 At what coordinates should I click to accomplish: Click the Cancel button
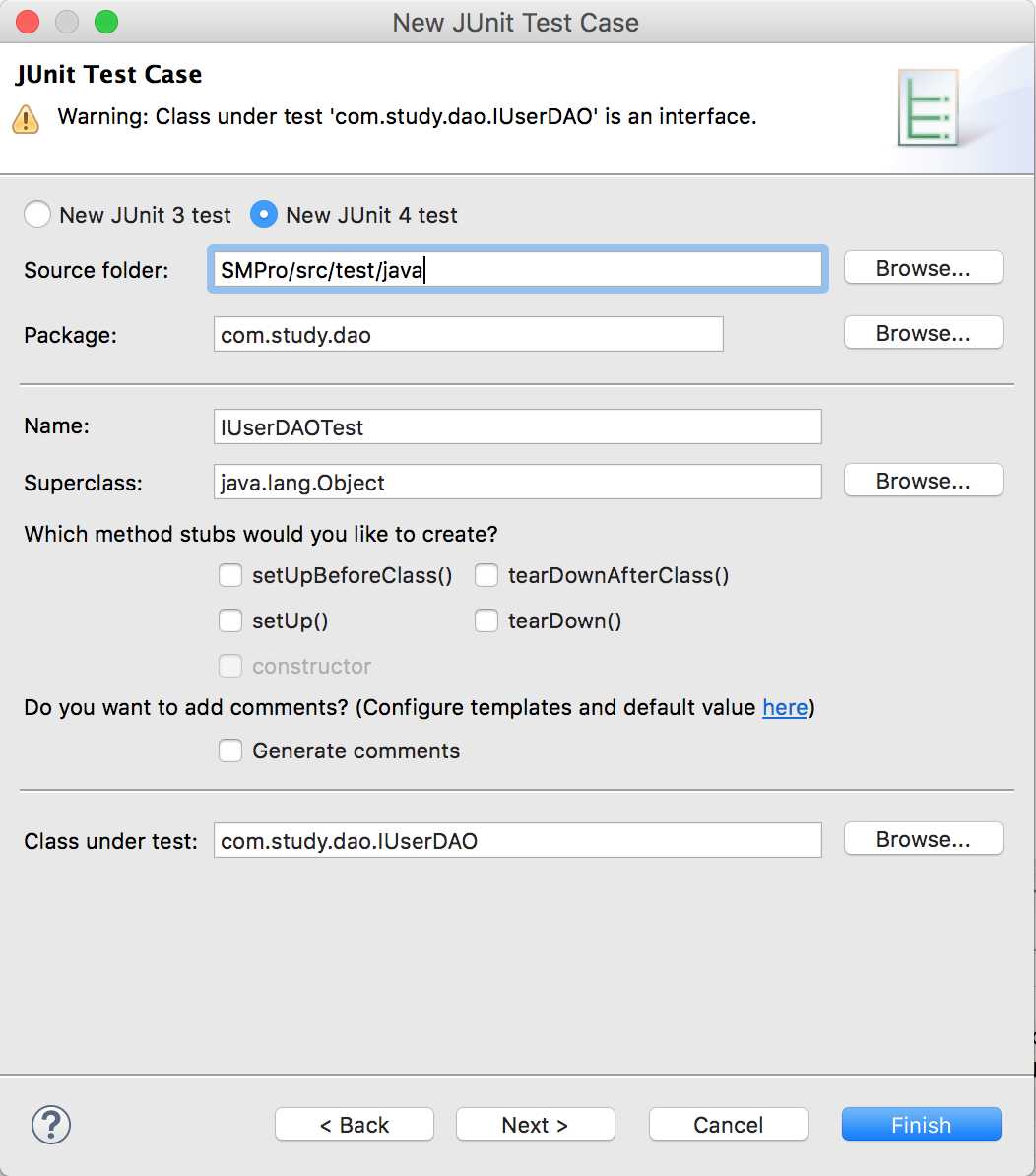(728, 1125)
